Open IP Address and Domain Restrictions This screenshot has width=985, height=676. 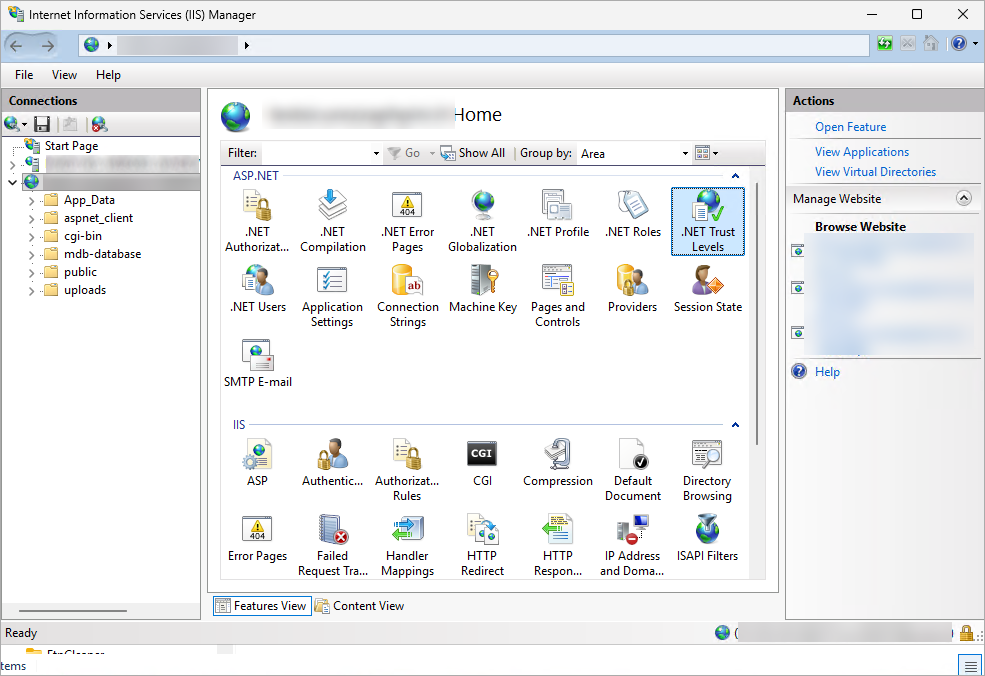click(633, 545)
